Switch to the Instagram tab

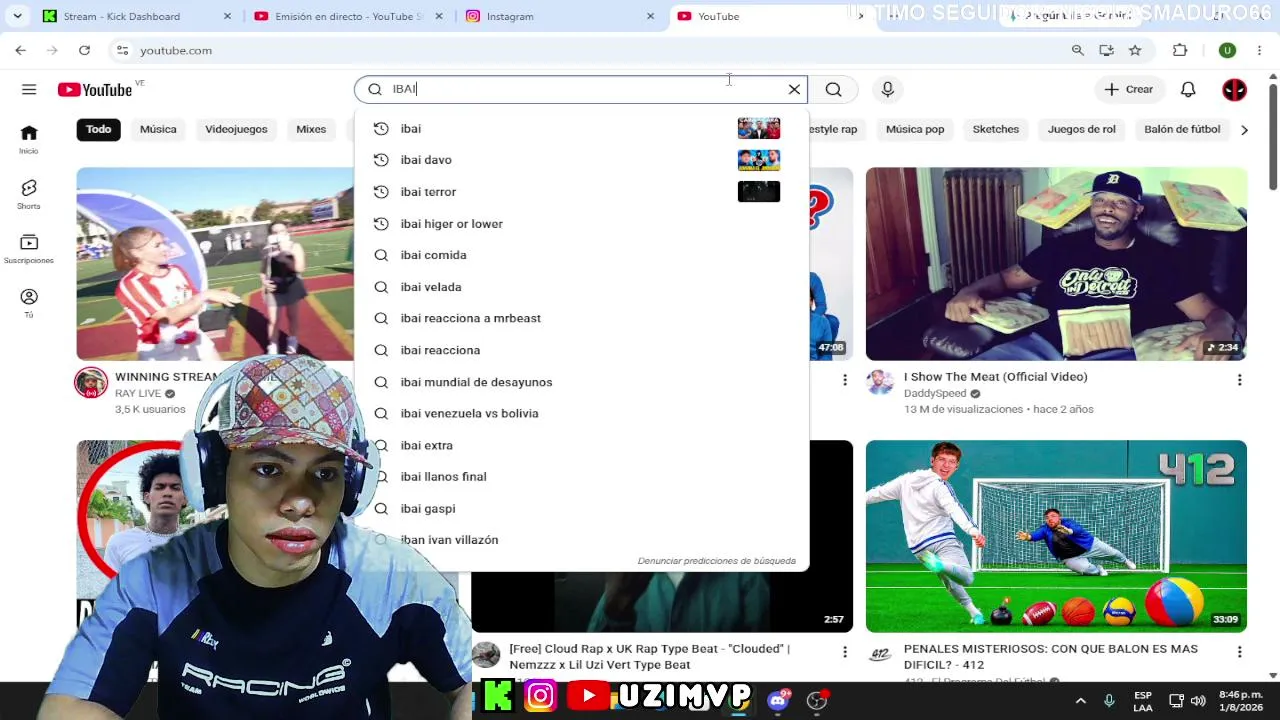pyautogui.click(x=561, y=16)
